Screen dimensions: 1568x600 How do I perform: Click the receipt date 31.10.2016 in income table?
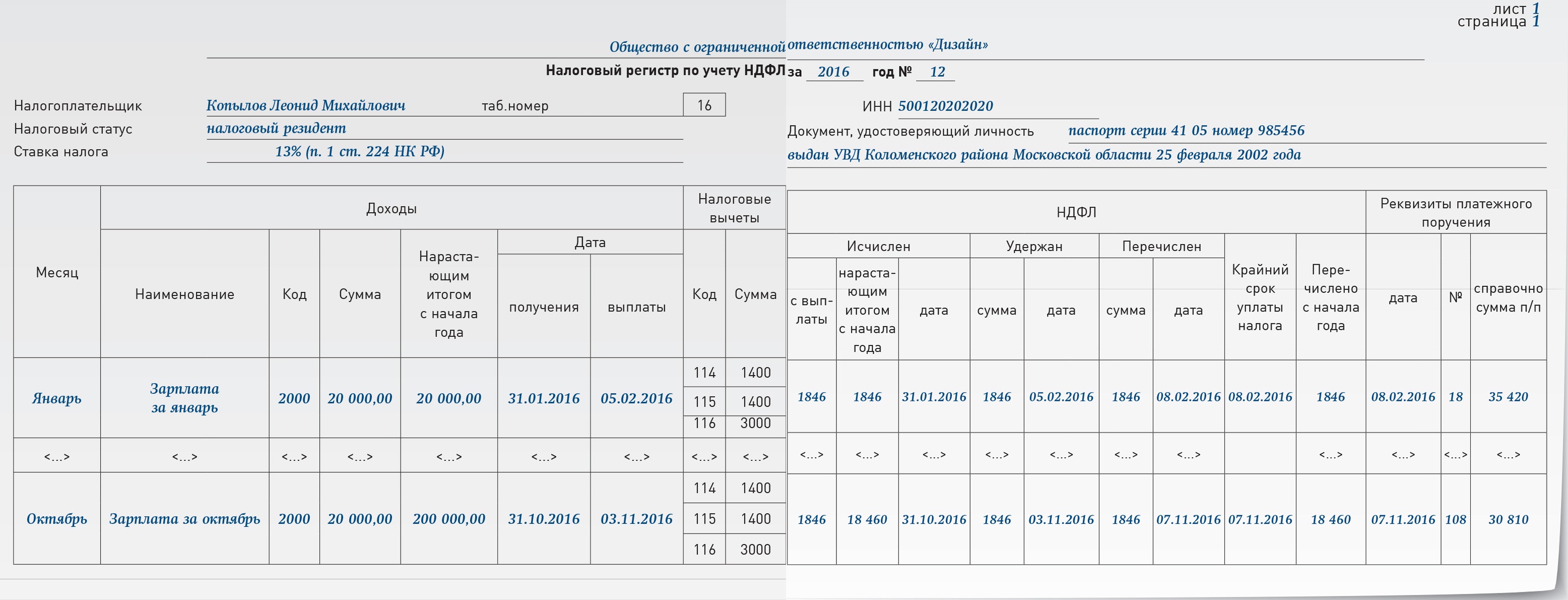544,519
